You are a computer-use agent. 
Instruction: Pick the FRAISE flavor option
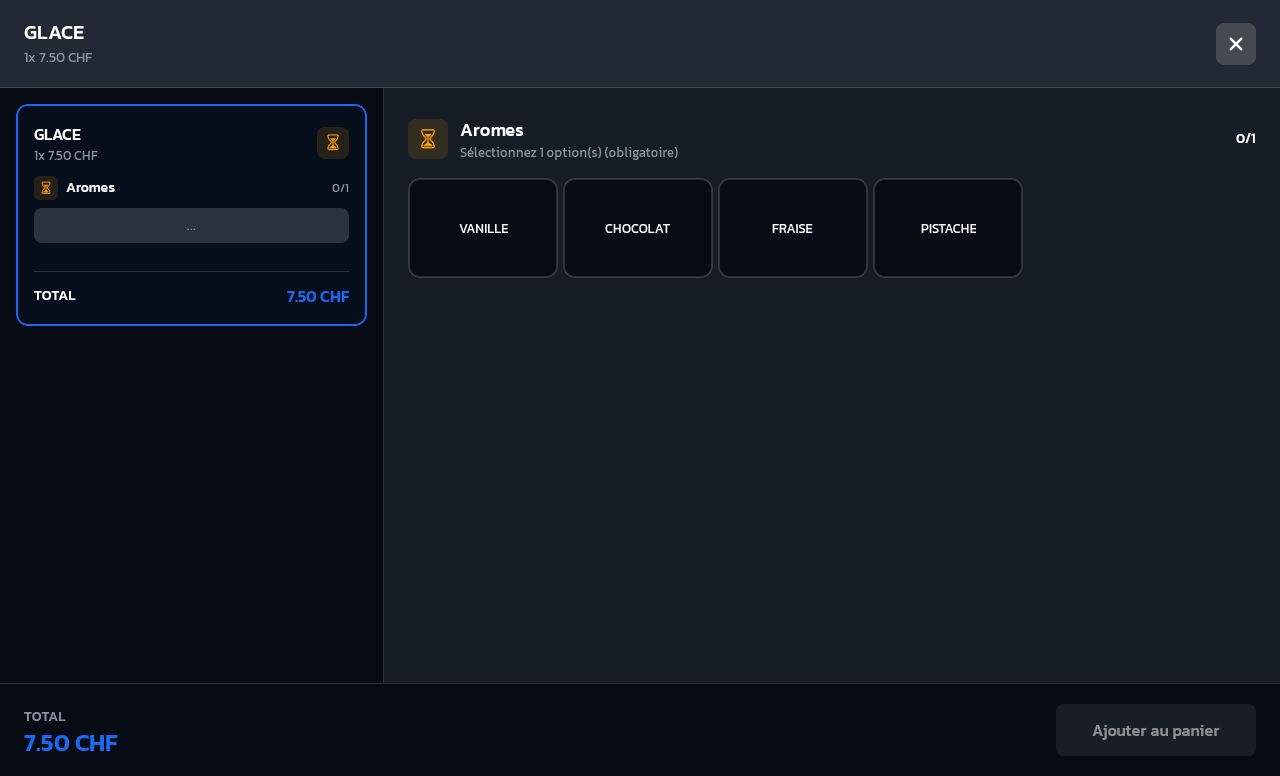pos(793,228)
